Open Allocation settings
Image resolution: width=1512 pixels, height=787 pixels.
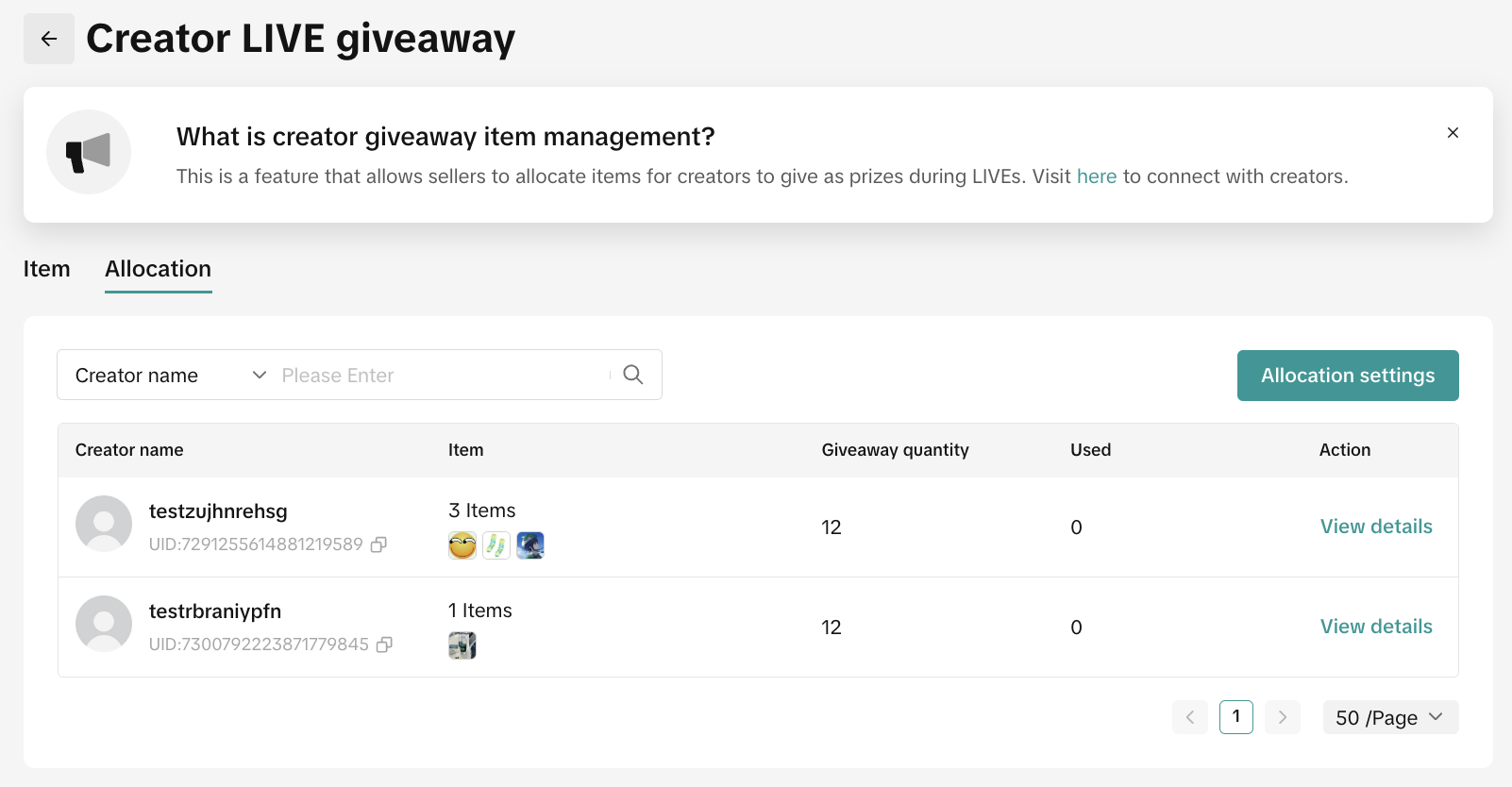tap(1348, 376)
